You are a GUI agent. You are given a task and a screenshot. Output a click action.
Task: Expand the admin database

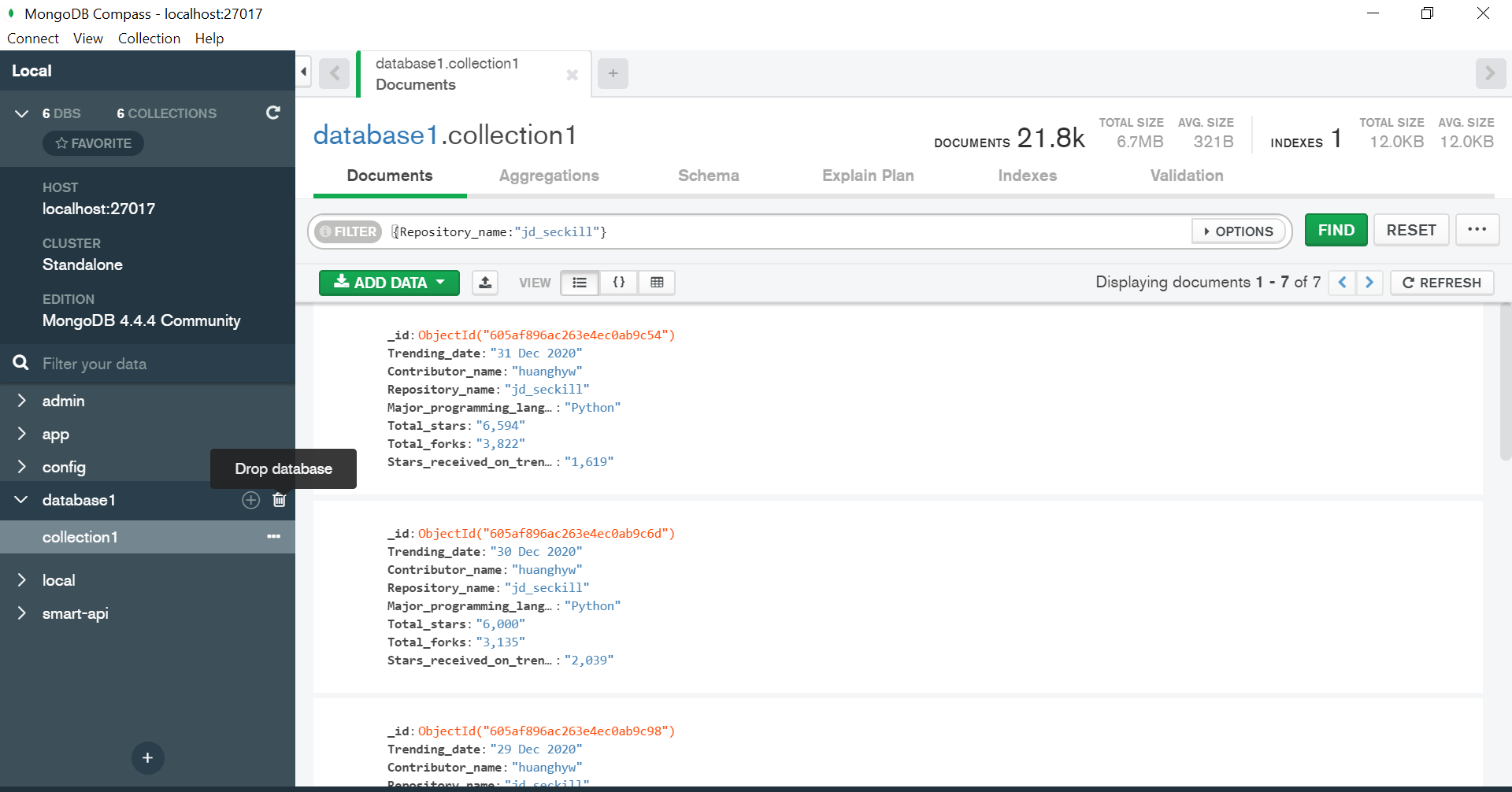click(22, 401)
